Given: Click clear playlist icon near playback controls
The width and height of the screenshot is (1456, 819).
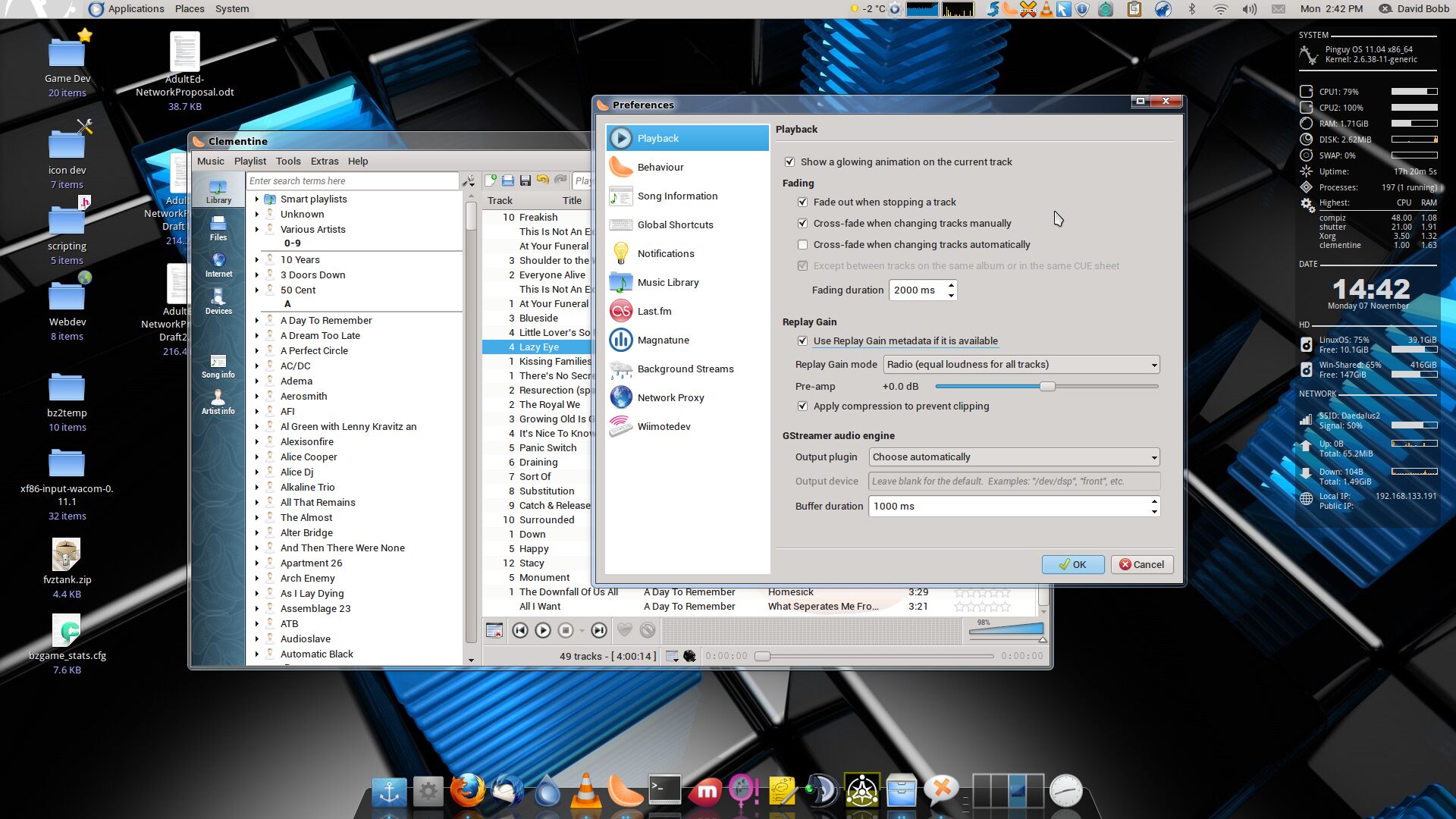Looking at the screenshot, I should pos(494,630).
